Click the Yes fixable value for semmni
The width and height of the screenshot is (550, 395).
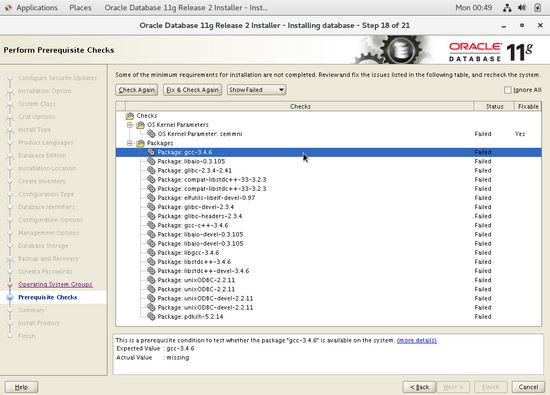click(x=520, y=134)
